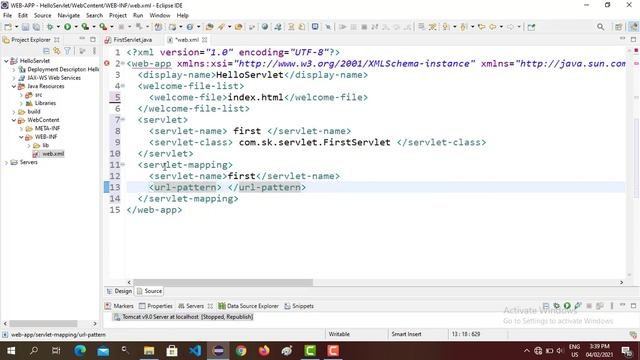Click the Debug bug icon
This screenshot has height=360, width=640.
coord(50,27)
